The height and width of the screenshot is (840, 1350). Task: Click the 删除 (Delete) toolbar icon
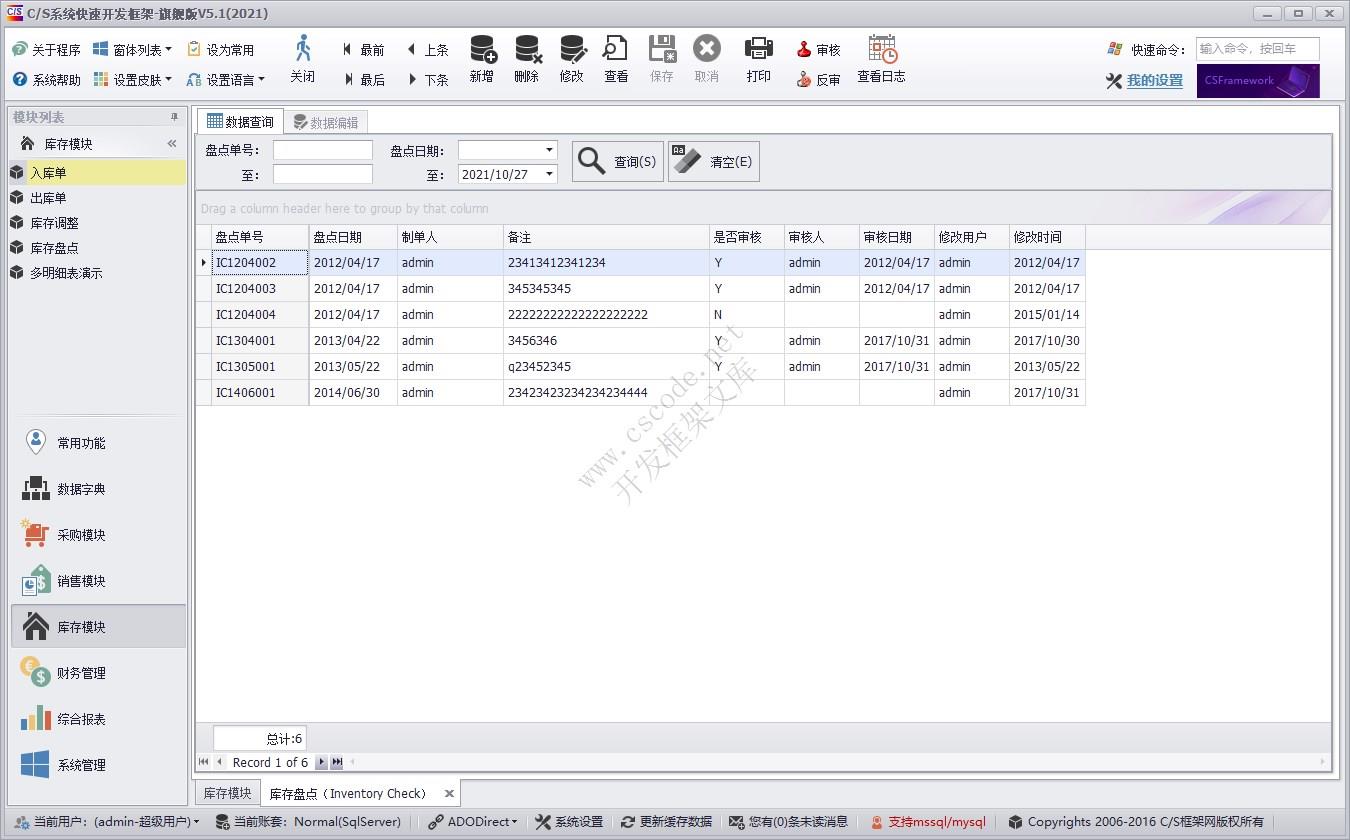click(527, 50)
